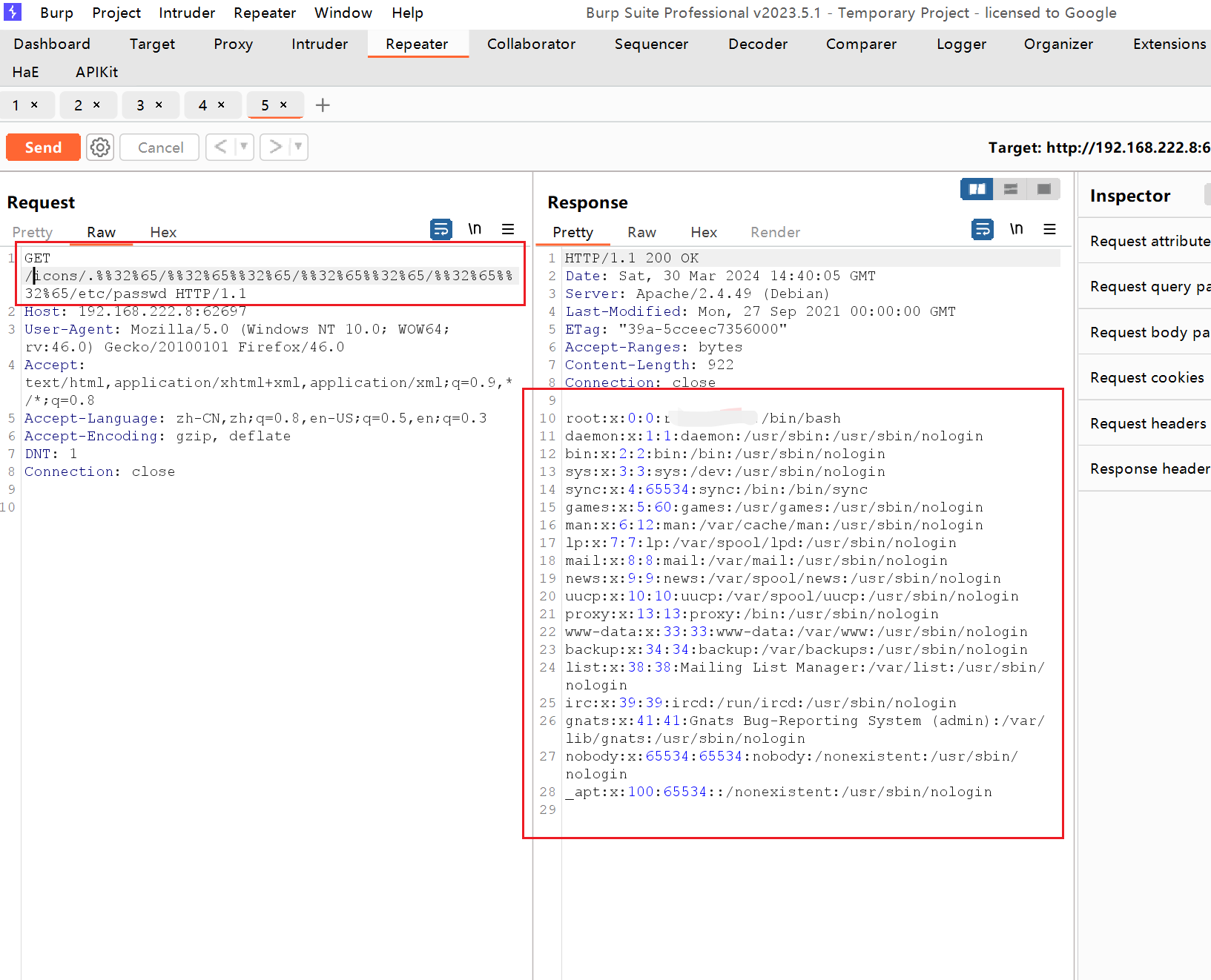Open Response panel hamburger menu

click(1050, 229)
